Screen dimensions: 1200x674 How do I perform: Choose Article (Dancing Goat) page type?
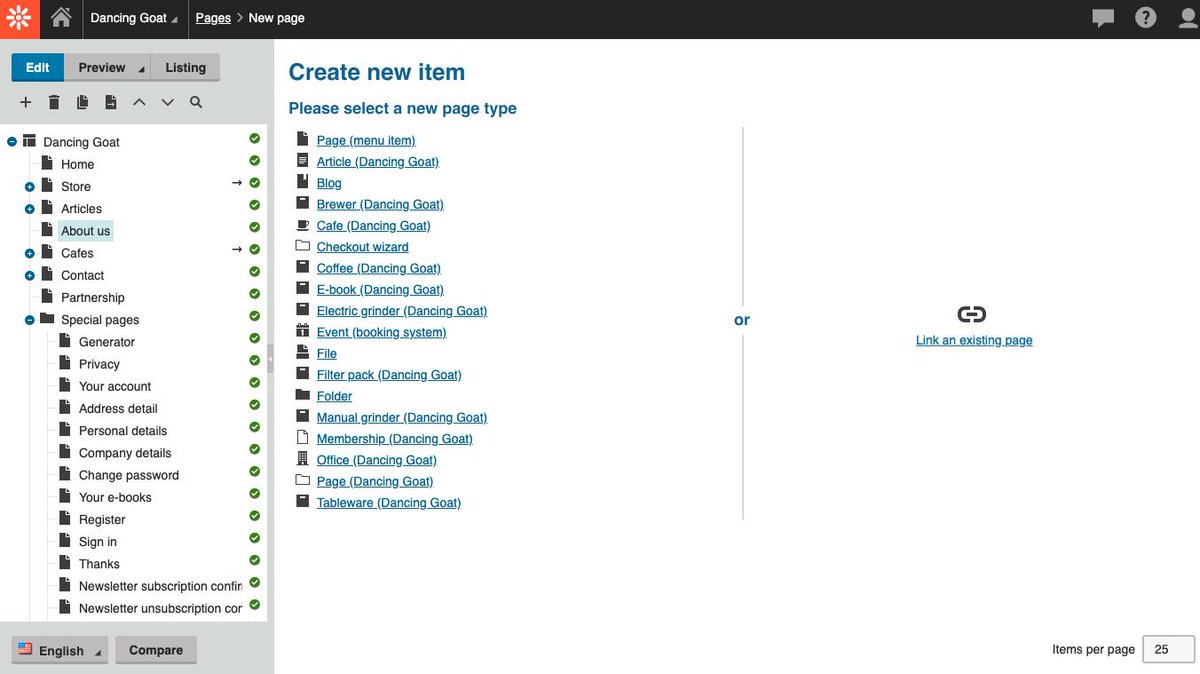click(378, 161)
